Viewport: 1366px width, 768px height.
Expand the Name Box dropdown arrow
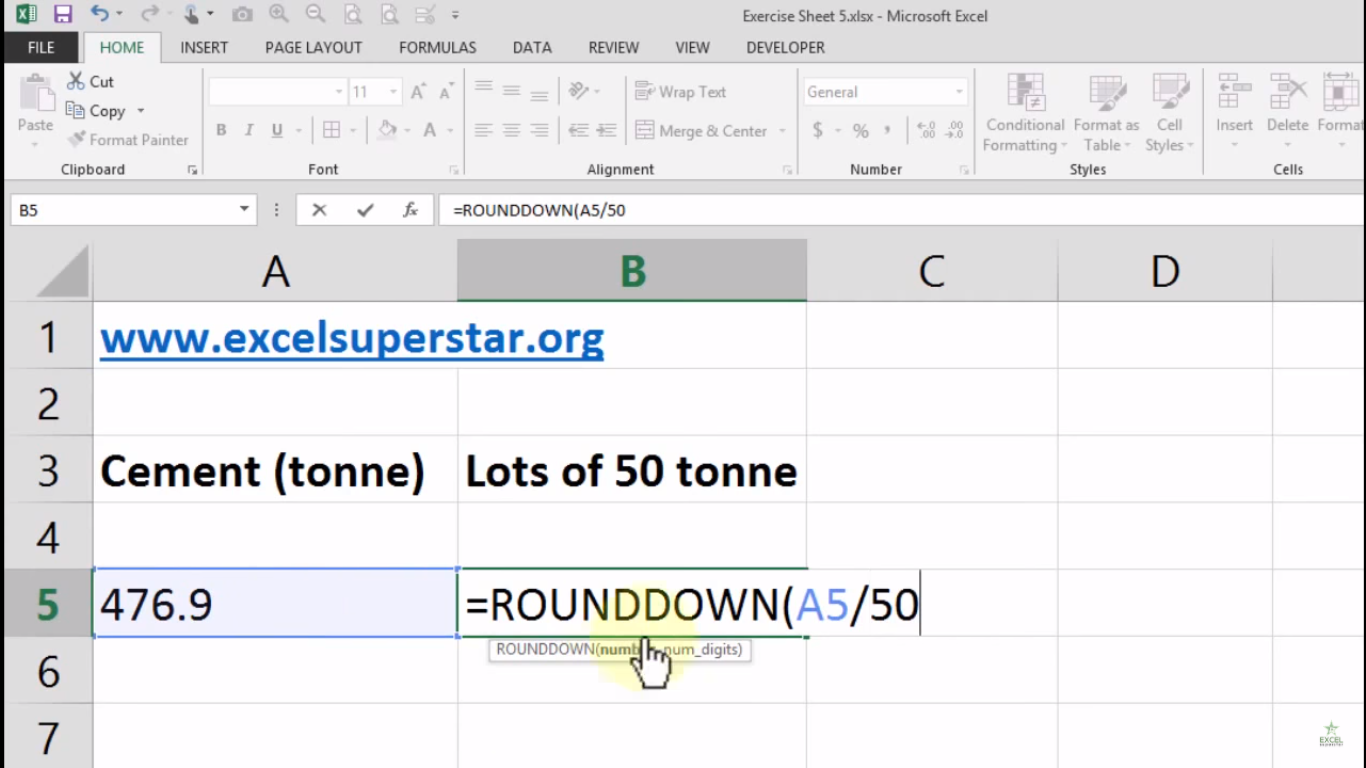244,210
